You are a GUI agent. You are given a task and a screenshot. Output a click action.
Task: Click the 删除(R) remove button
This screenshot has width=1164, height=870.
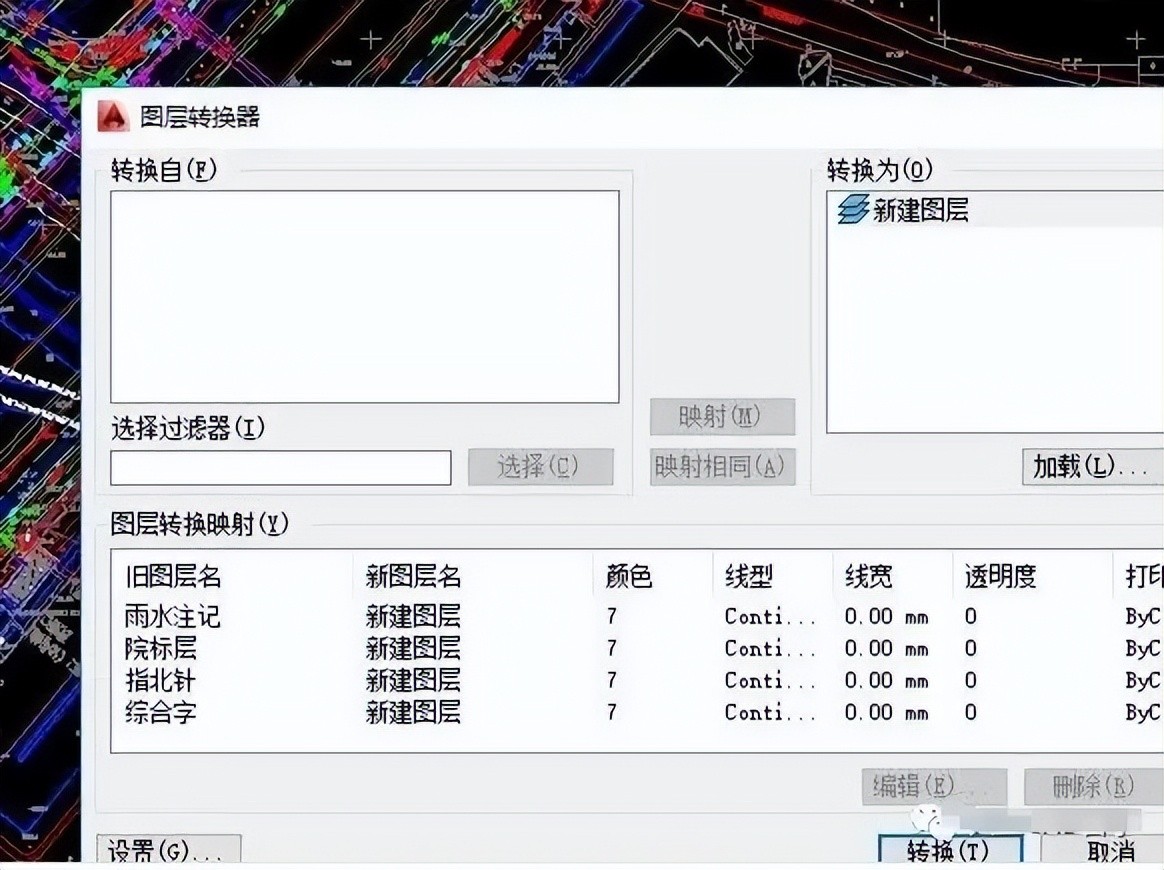(x=1093, y=787)
